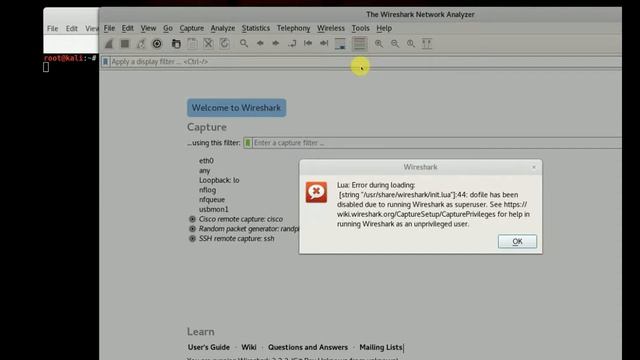Find a packet with the magnifier icon
640x360 pixels.
[x=244, y=44]
